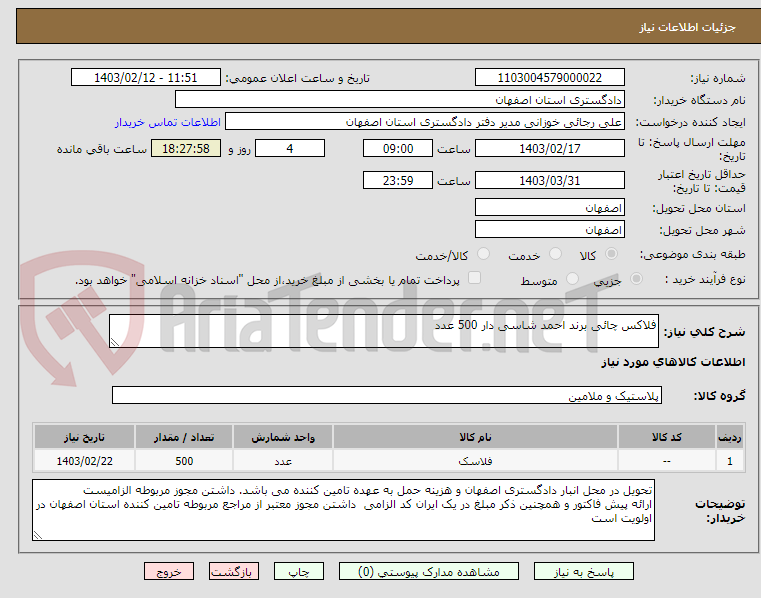The width and height of the screenshot is (761, 598).
Task: Click the validity time field 23:59
Action: click(x=397, y=181)
